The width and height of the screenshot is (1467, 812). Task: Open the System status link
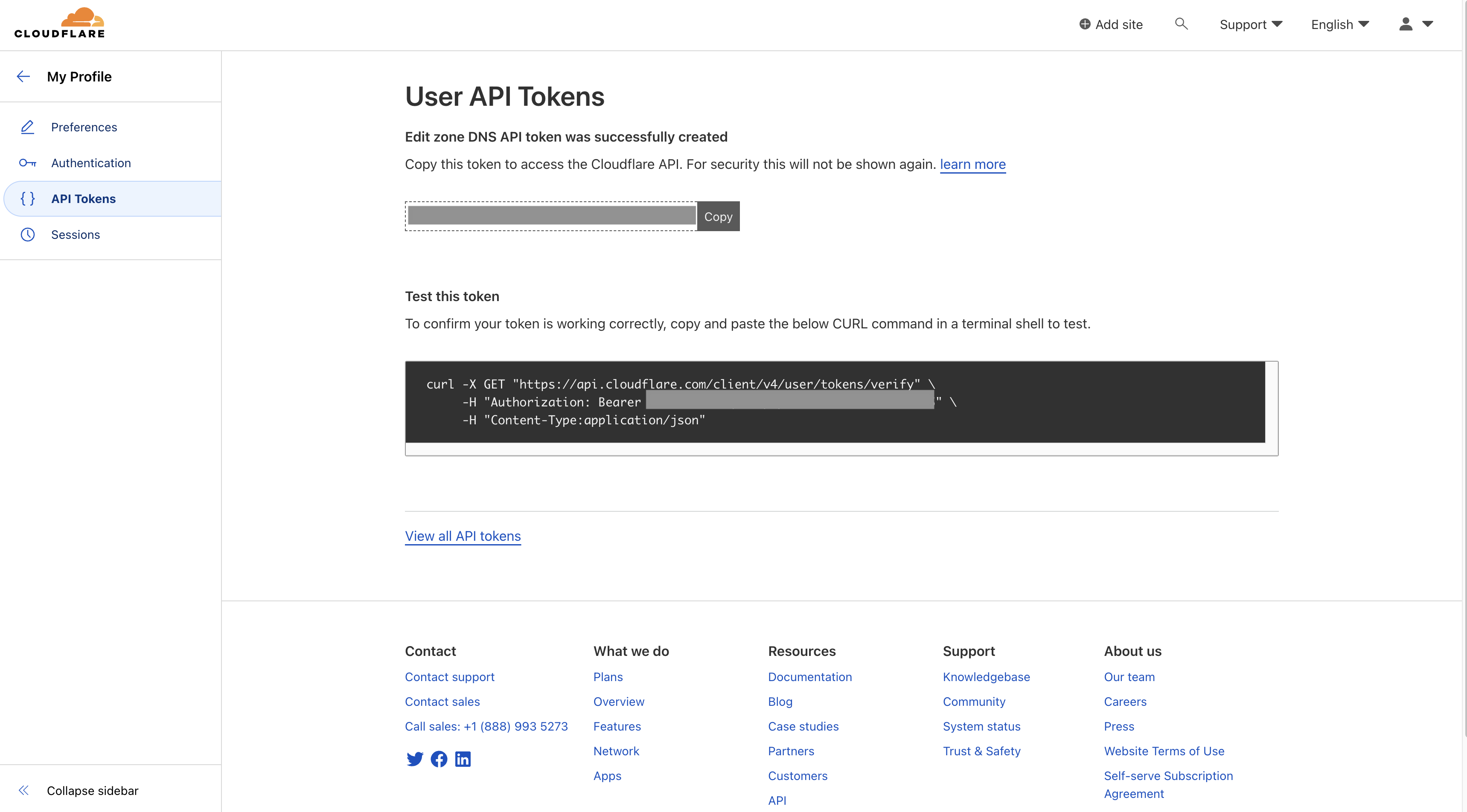tap(981, 727)
